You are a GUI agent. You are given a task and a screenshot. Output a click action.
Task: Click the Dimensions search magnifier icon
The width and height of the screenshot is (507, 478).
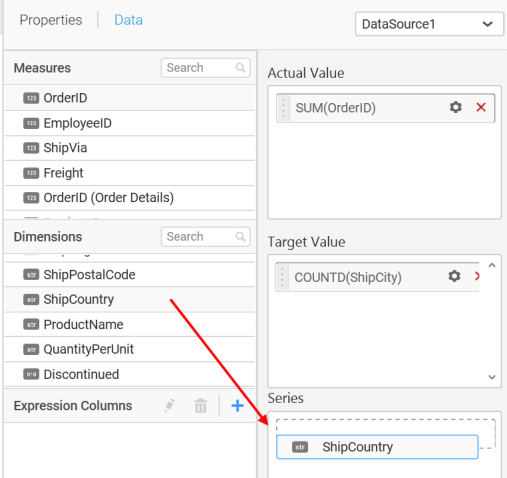240,237
